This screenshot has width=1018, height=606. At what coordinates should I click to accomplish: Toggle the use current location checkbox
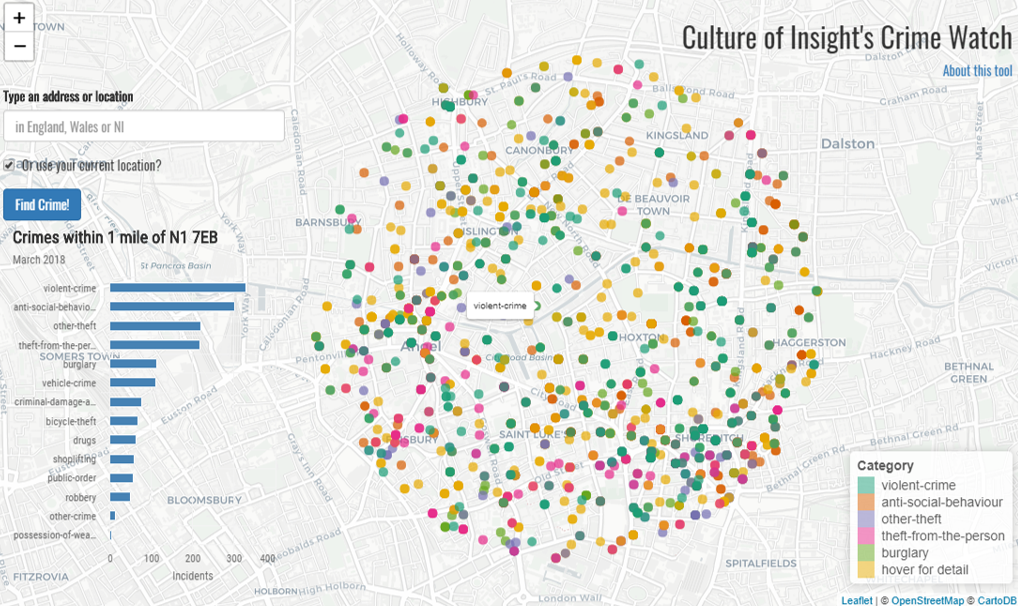click(9, 164)
